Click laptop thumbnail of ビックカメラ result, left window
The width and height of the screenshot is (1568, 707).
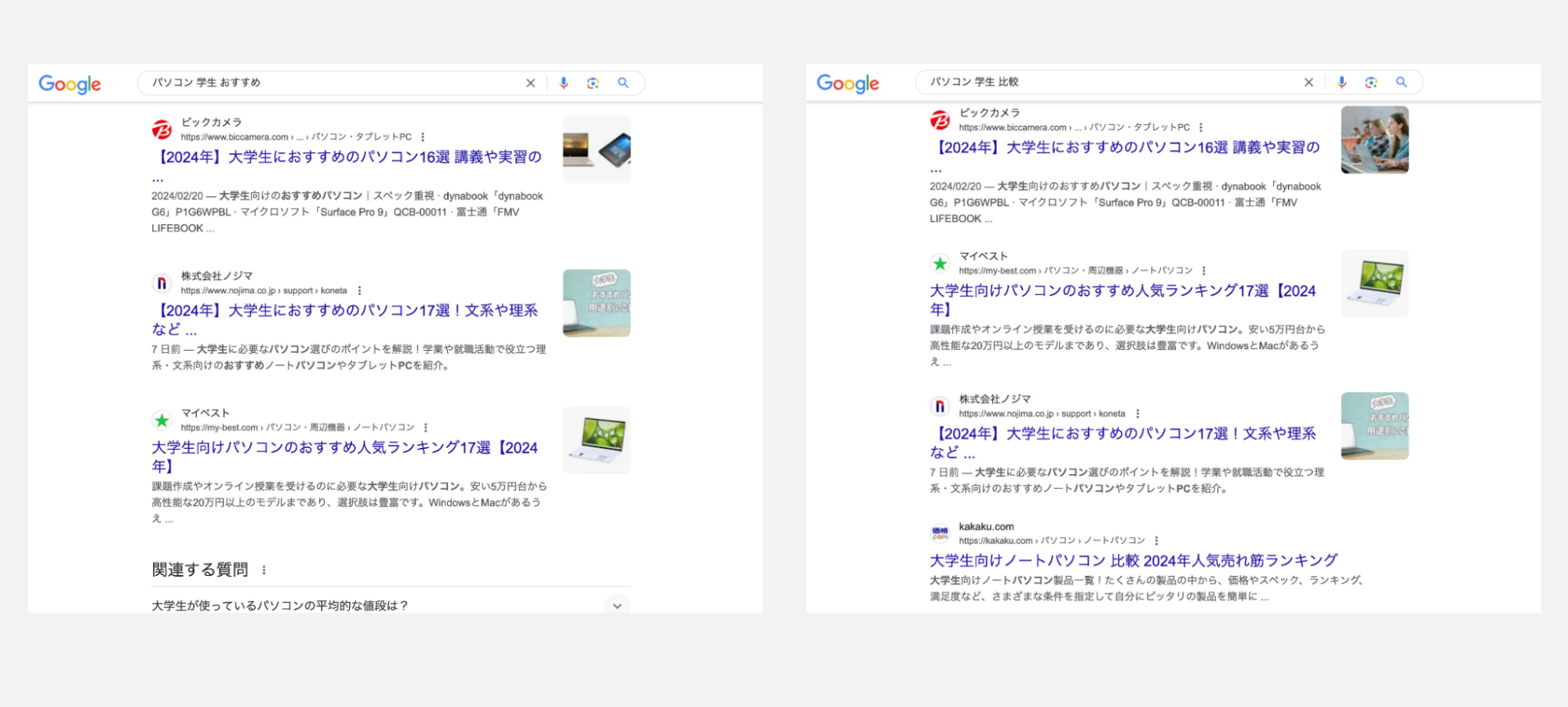tap(597, 150)
